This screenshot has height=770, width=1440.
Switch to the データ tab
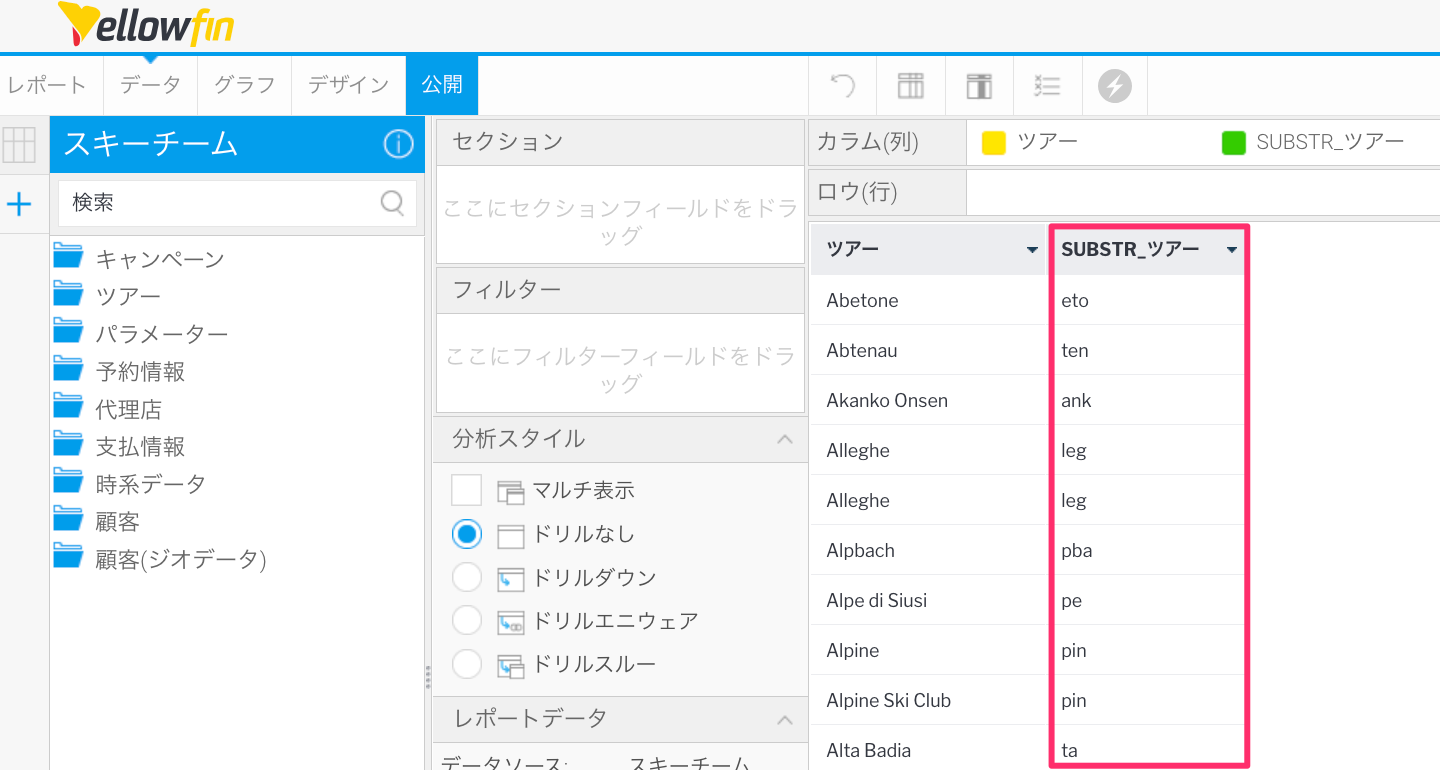pyautogui.click(x=150, y=86)
